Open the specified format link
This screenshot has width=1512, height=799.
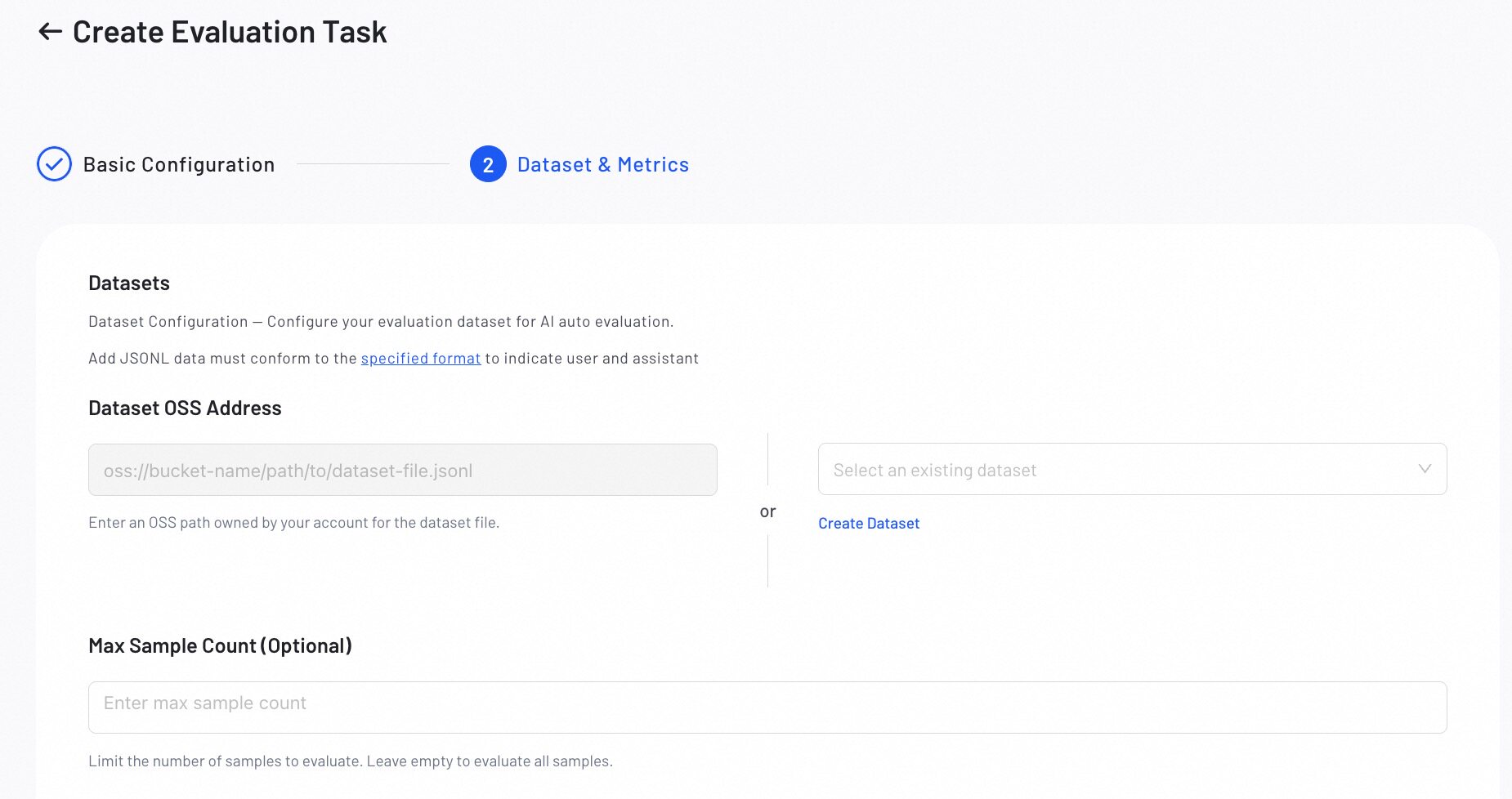coord(421,358)
